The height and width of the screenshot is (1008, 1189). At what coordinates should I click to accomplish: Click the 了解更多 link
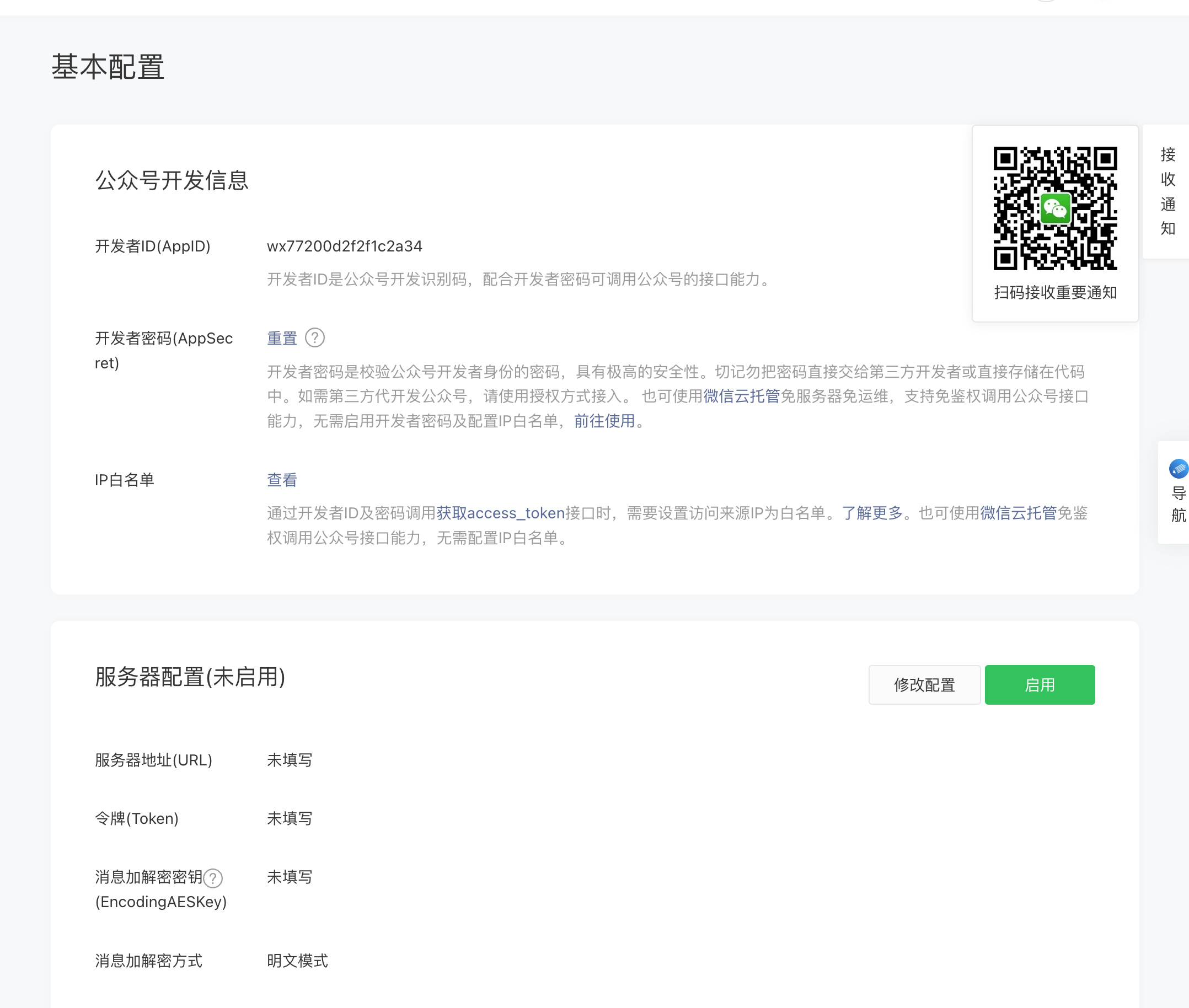(x=871, y=513)
